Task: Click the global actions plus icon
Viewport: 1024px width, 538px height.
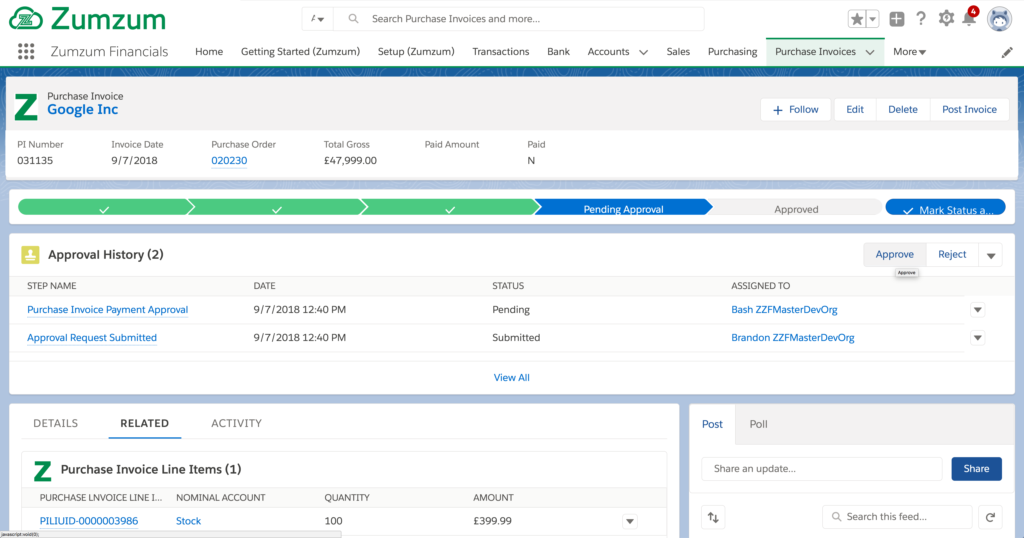Action: pyautogui.click(x=897, y=19)
